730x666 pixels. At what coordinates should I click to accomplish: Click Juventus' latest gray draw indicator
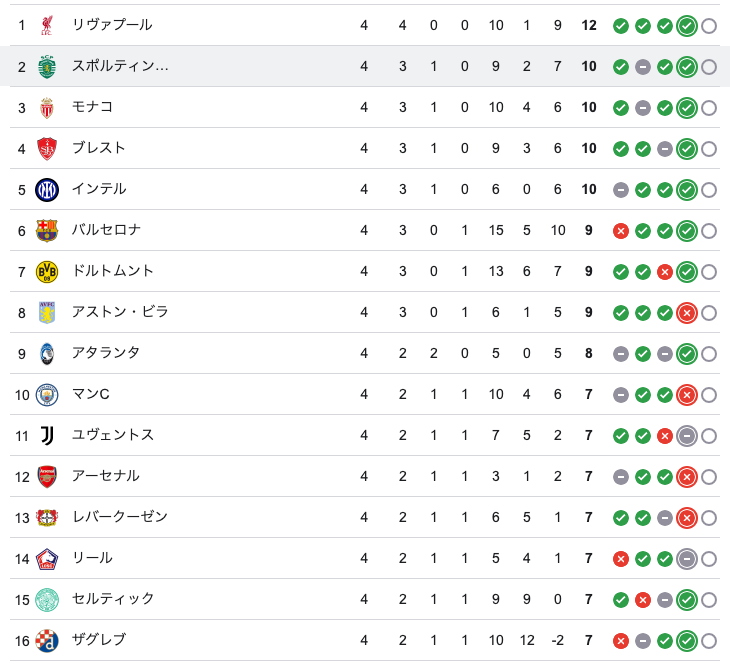coord(687,436)
